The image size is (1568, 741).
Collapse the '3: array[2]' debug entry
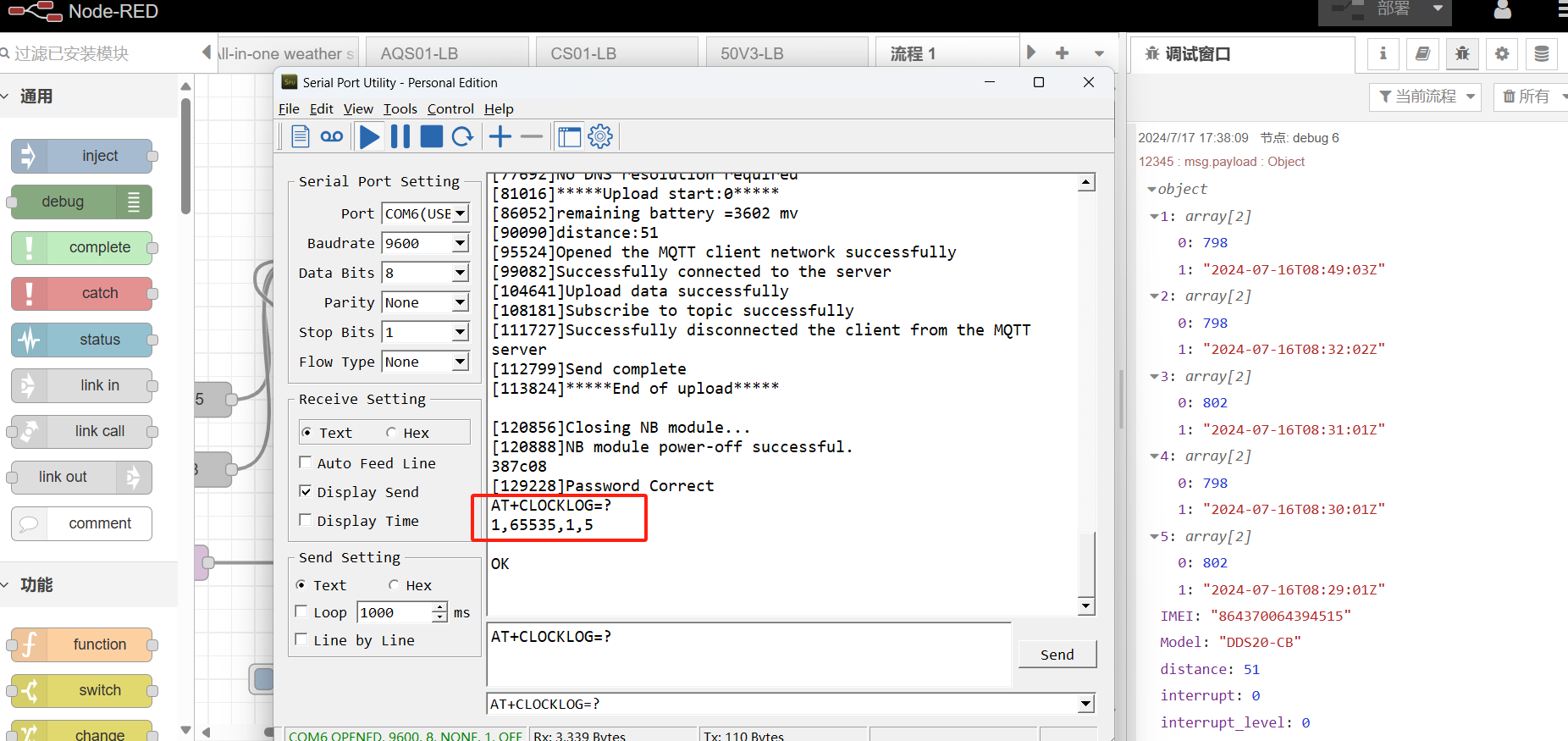click(x=1154, y=377)
